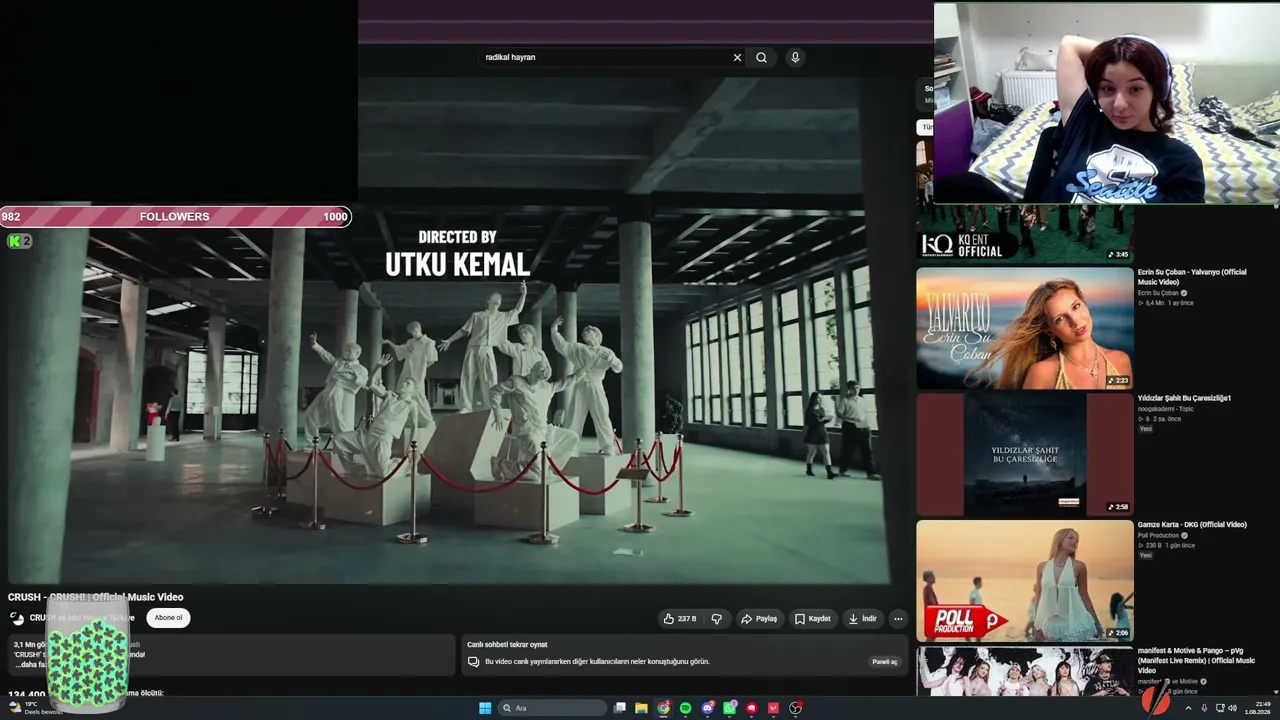Open the volume tray icon
Viewport: 1280px width, 720px height.
1233,708
